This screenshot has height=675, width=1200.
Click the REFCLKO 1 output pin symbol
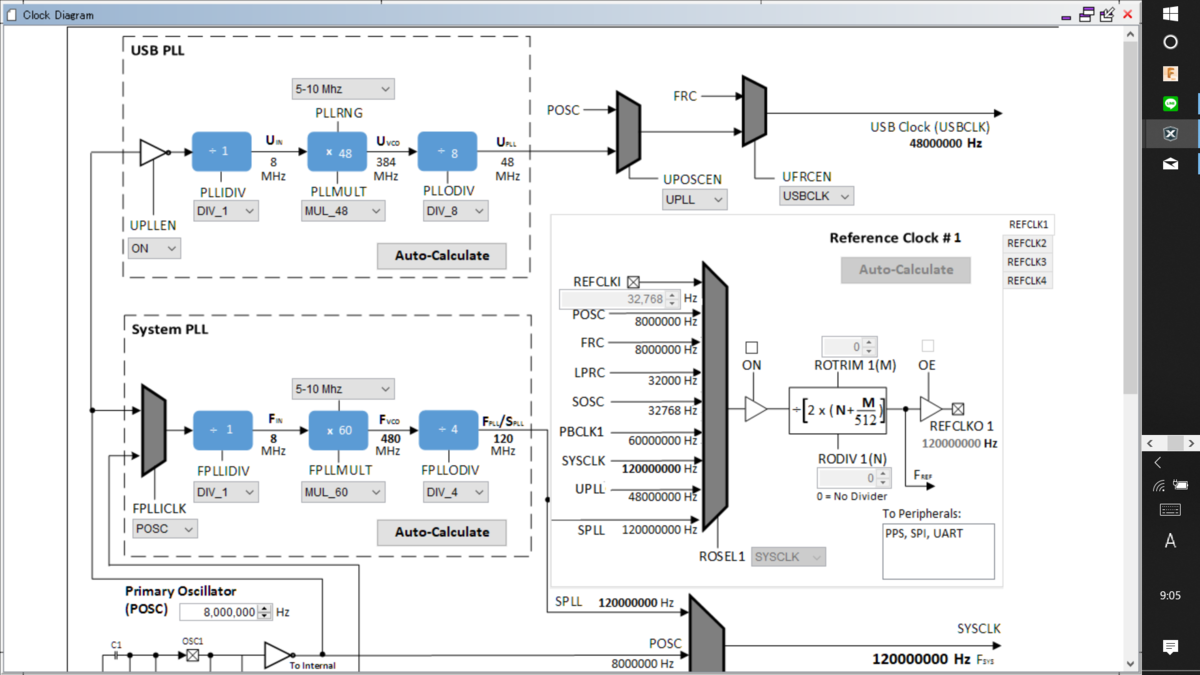(x=958, y=408)
